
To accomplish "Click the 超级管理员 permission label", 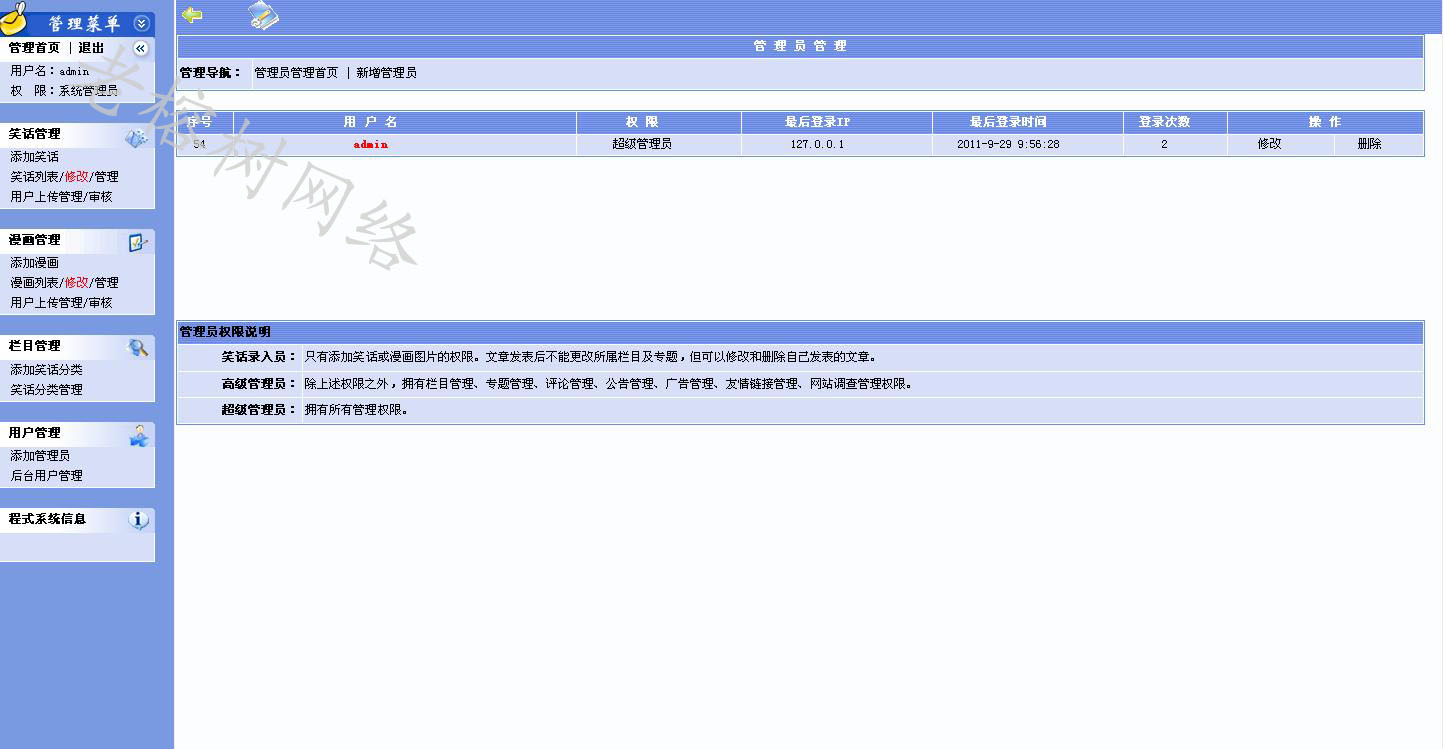I will coord(258,410).
